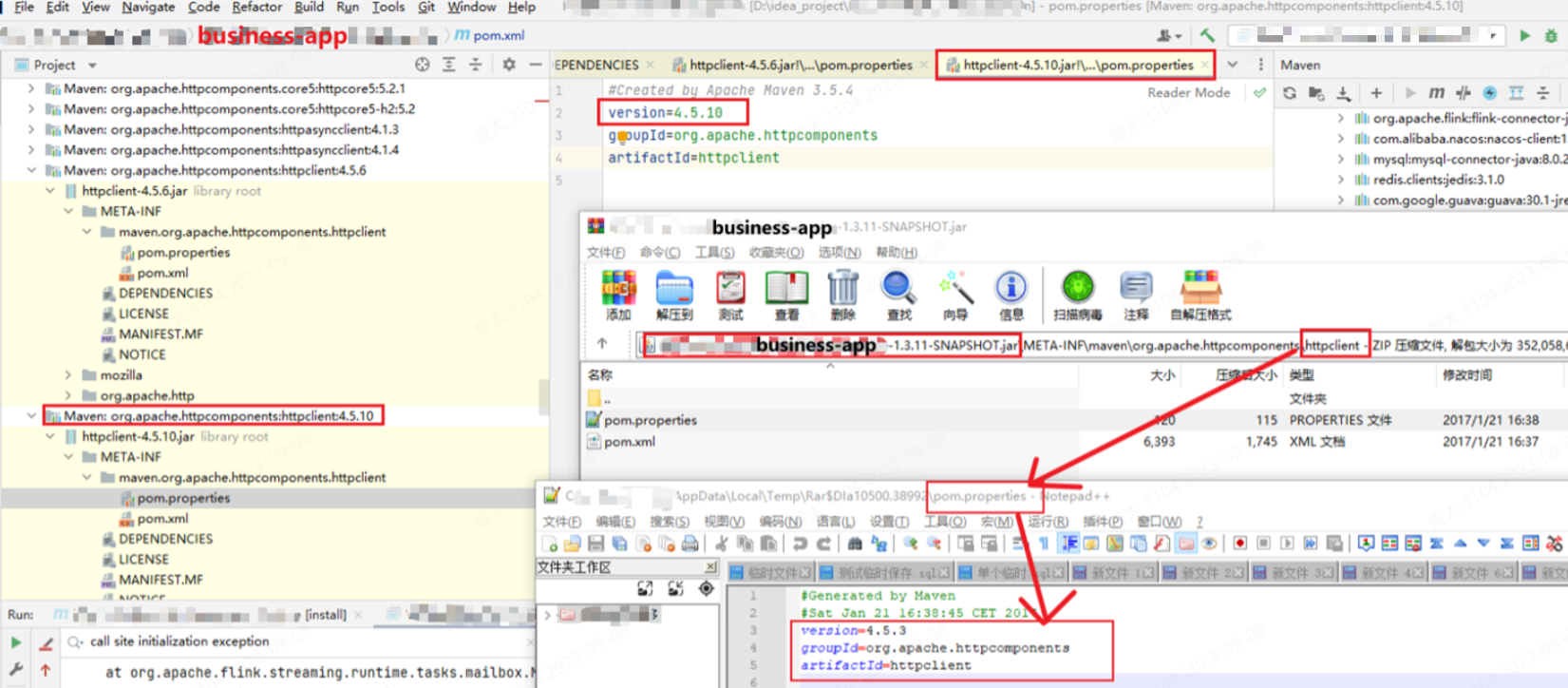This screenshot has width=1568, height=688.
Task: Show hidden editor tabs dropdown
Action: click(x=1233, y=65)
